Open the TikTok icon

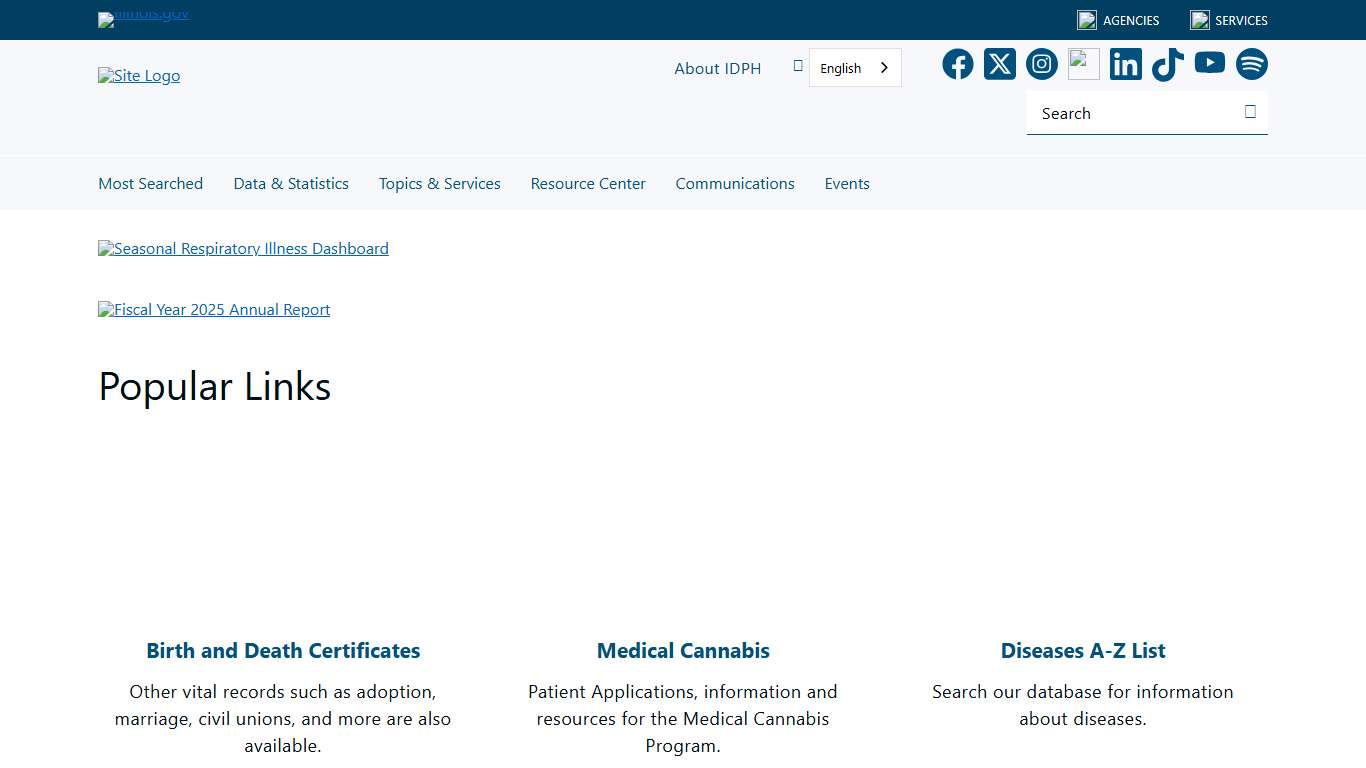pyautogui.click(x=1167, y=63)
